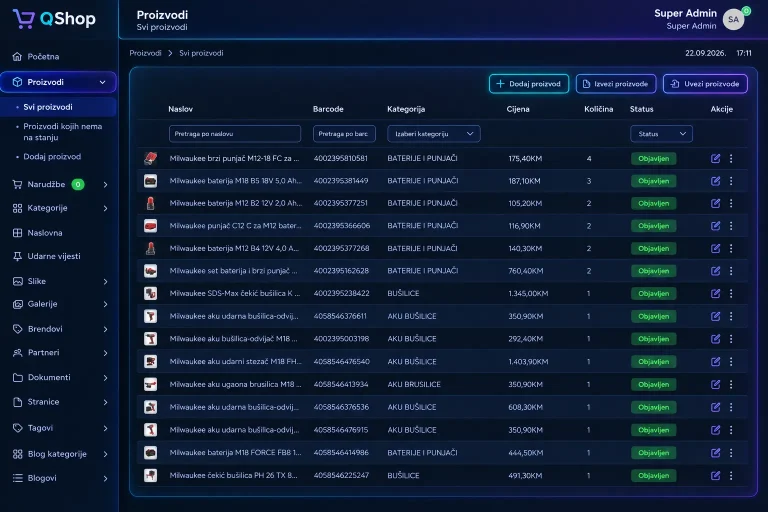This screenshot has height=512, width=768.
Task: Focus the Pretraga po naslovu field
Action: (x=235, y=134)
